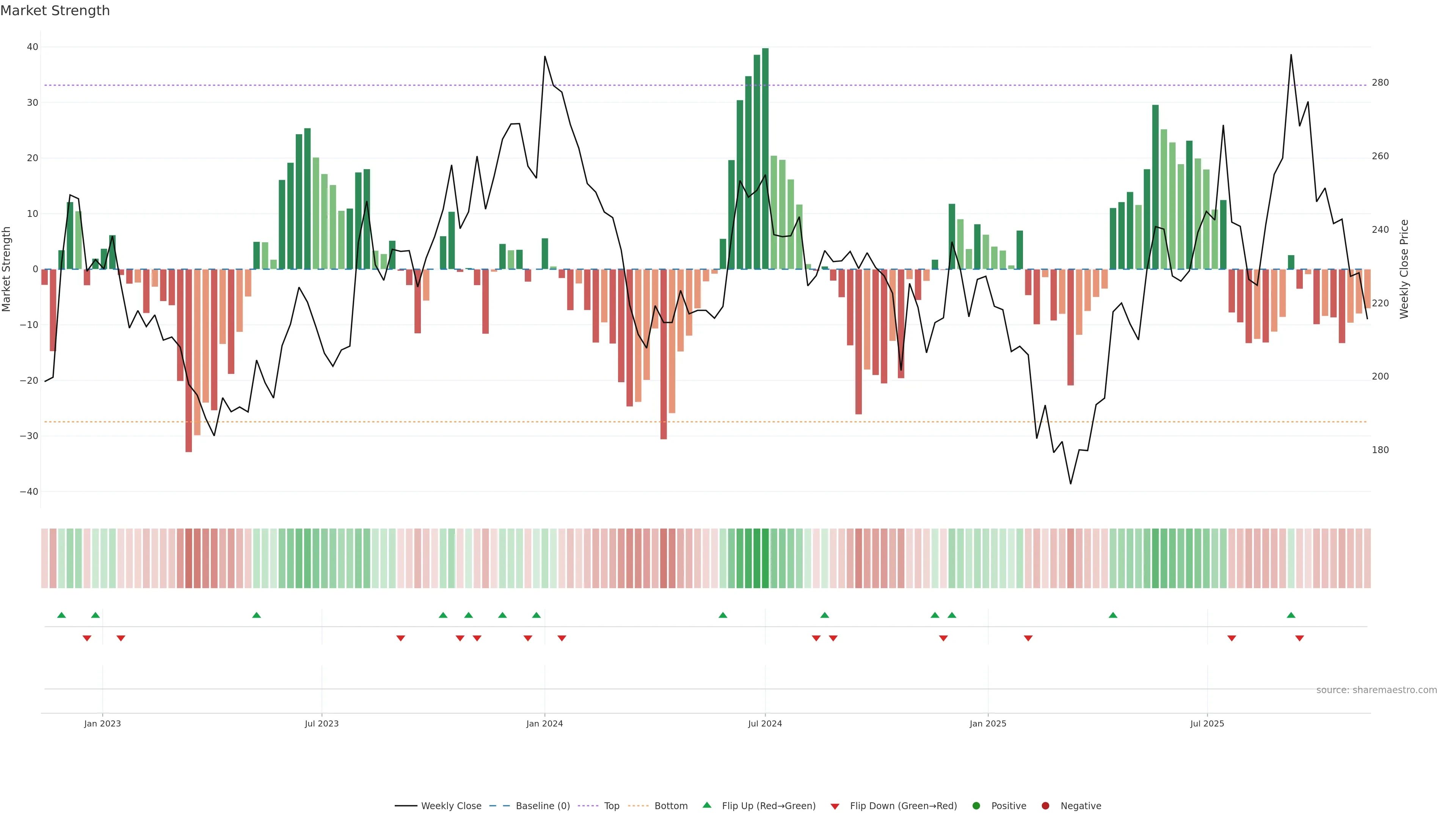This screenshot has height=819, width=1456.
Task: Click the Flip Up green triangle legend icon
Action: pyautogui.click(x=706, y=805)
